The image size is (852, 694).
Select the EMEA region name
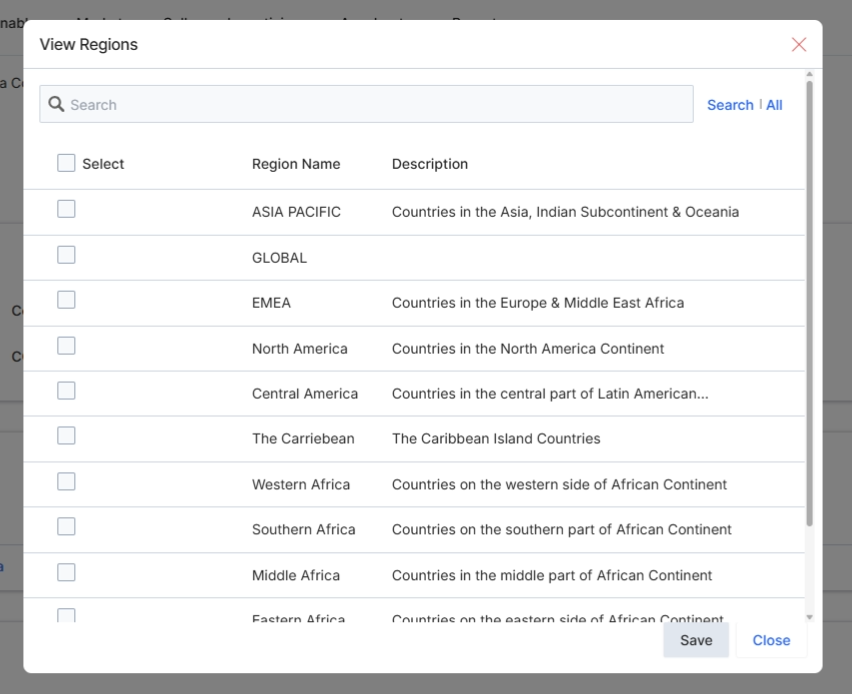click(x=271, y=303)
